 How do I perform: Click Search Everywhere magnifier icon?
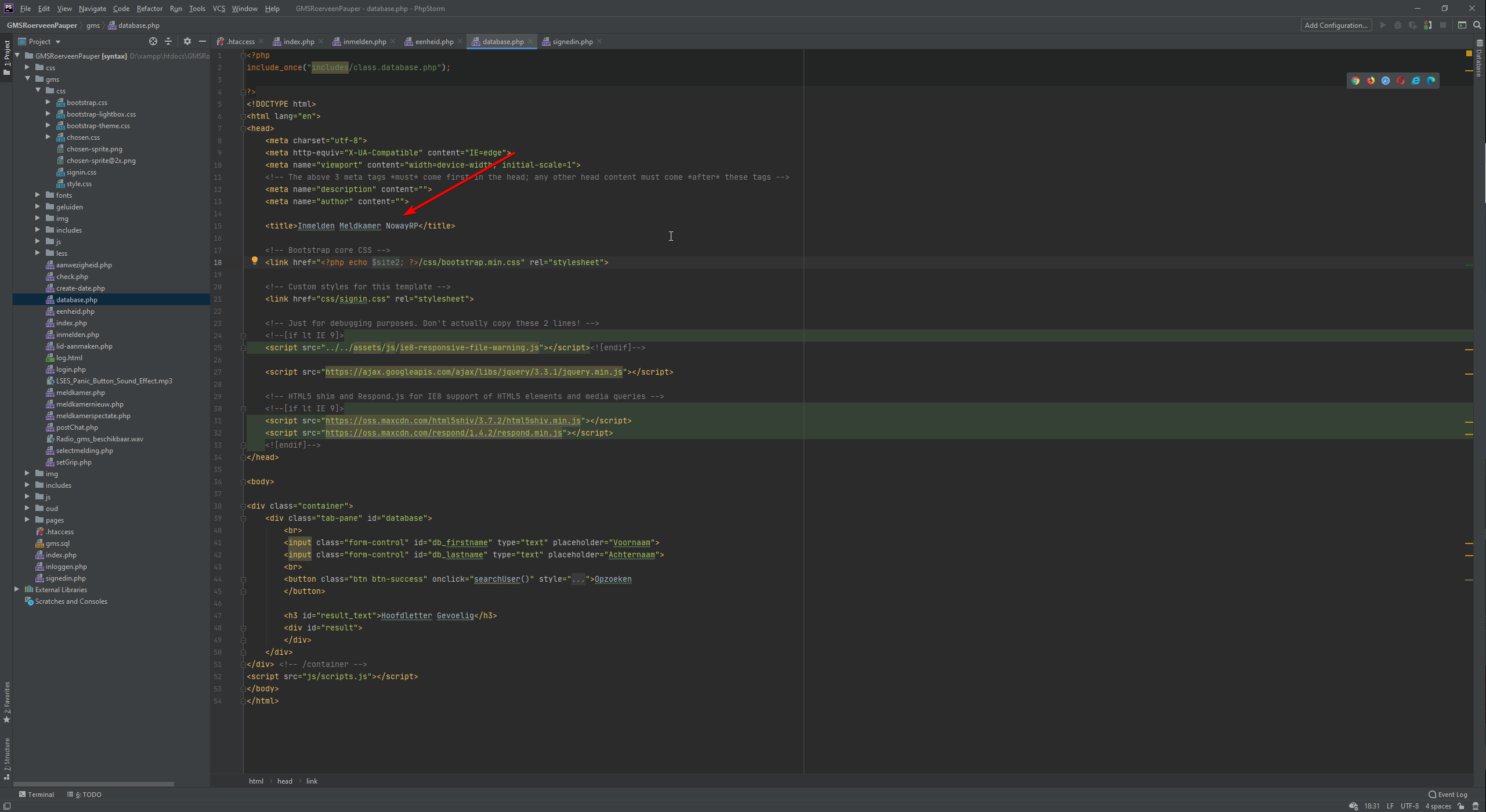pos(1477,25)
